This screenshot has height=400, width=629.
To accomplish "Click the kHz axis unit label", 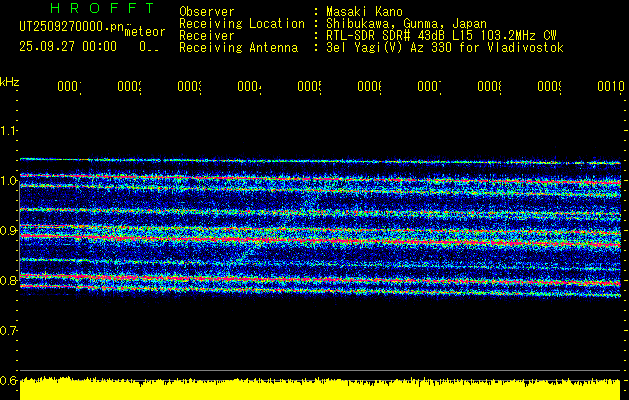I will [x=9, y=80].
